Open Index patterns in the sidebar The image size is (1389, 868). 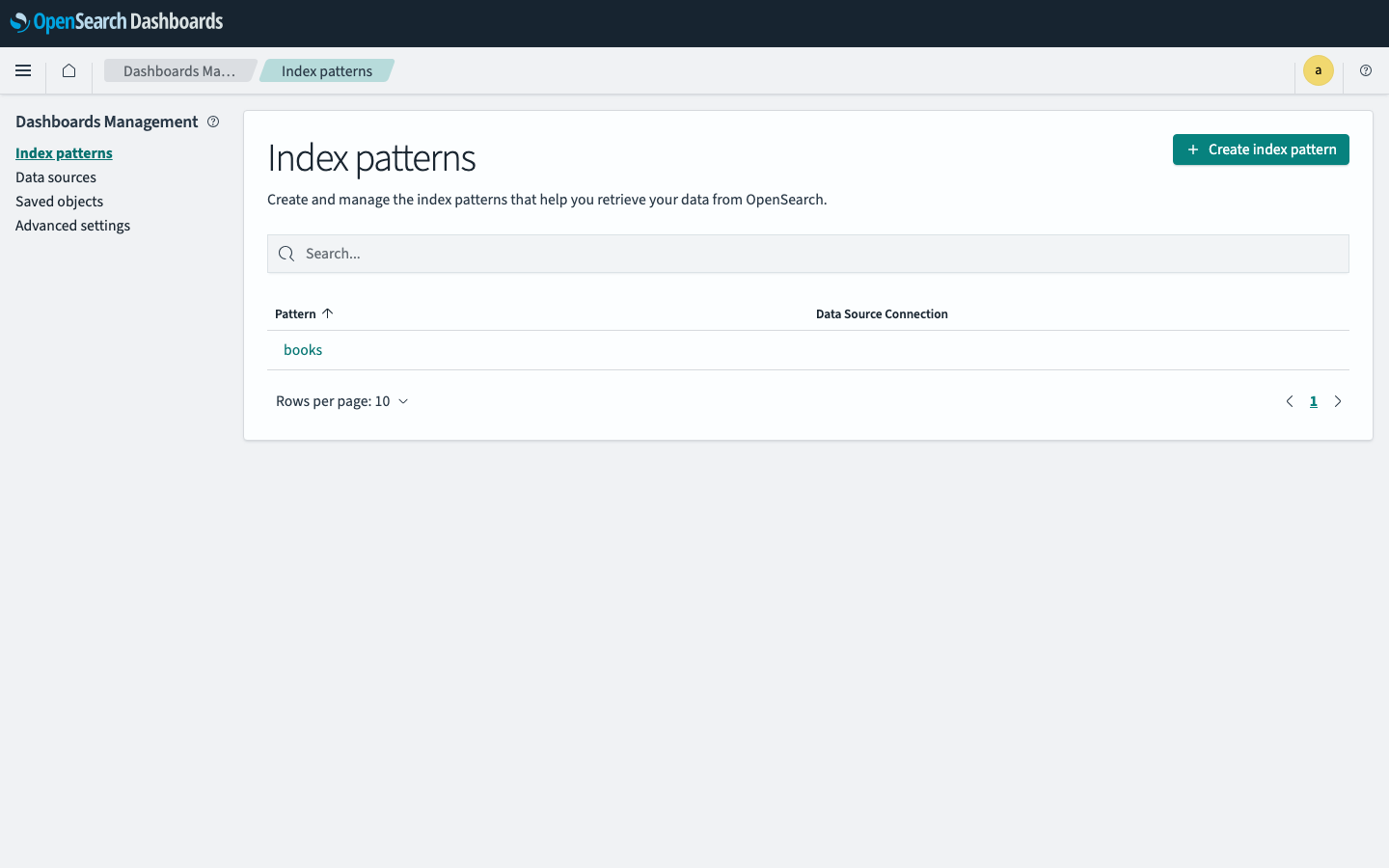pyautogui.click(x=64, y=153)
